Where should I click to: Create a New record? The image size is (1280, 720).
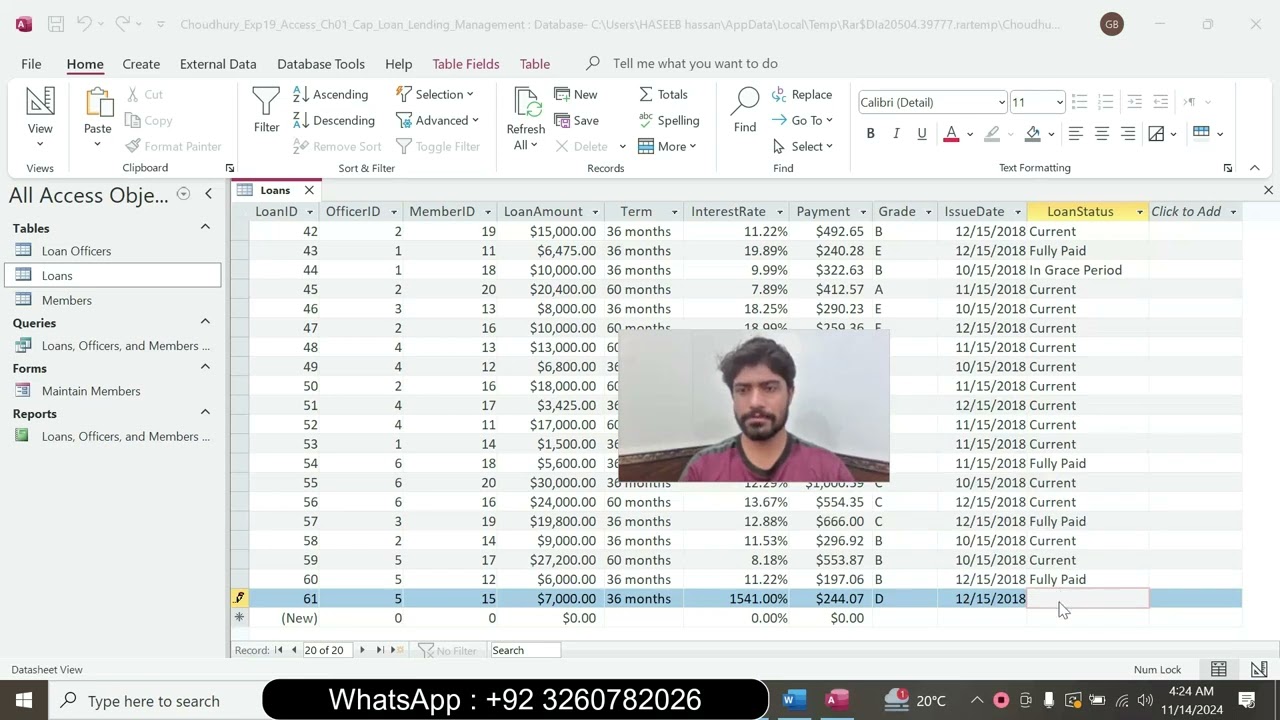click(576, 94)
